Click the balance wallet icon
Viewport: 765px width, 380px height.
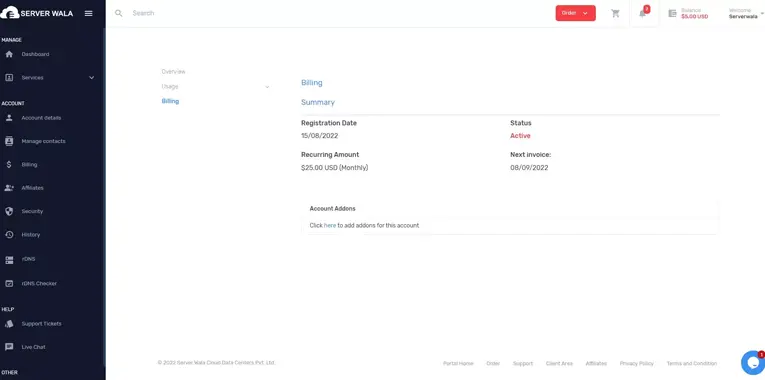pyautogui.click(x=672, y=13)
